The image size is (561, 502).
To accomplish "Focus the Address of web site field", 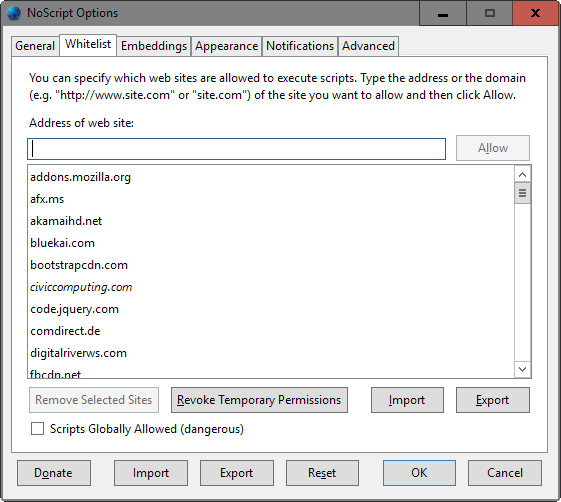I will click(x=236, y=149).
